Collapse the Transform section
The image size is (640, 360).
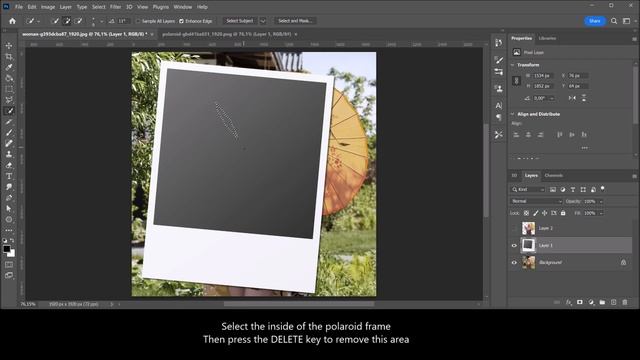pyautogui.click(x=513, y=65)
